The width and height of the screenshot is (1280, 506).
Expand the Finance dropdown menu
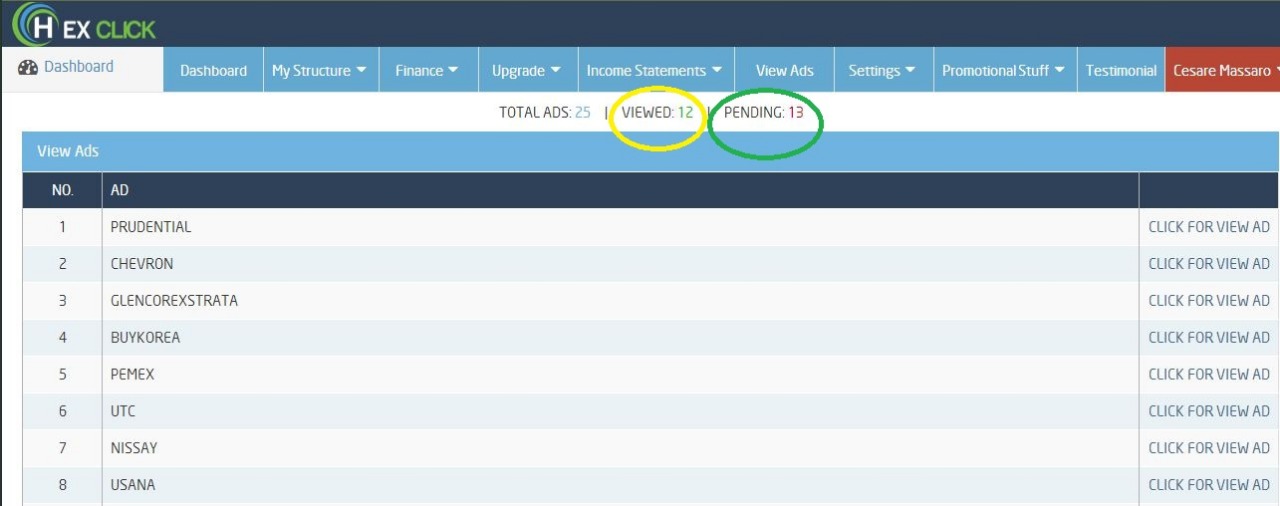coord(426,70)
